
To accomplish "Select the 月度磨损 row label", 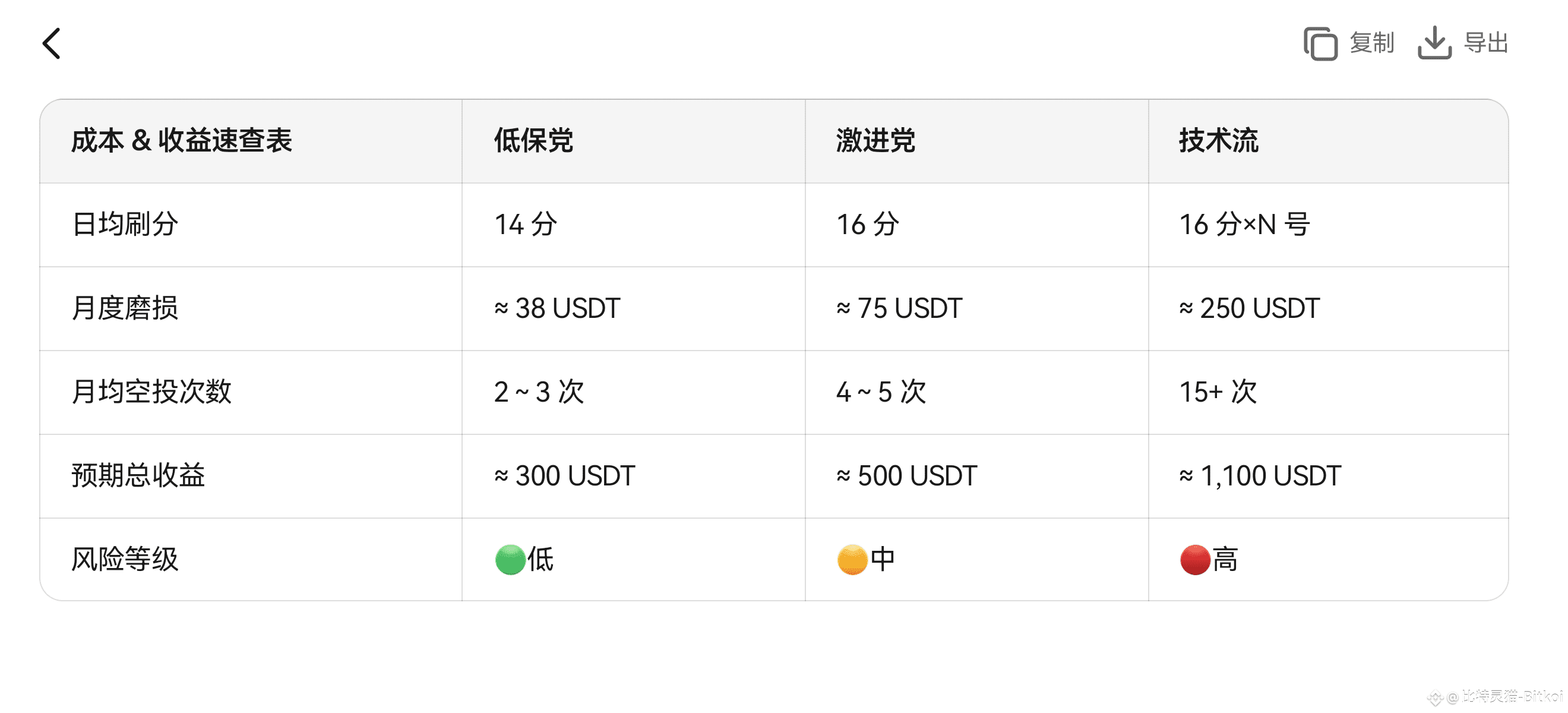I will (x=125, y=308).
